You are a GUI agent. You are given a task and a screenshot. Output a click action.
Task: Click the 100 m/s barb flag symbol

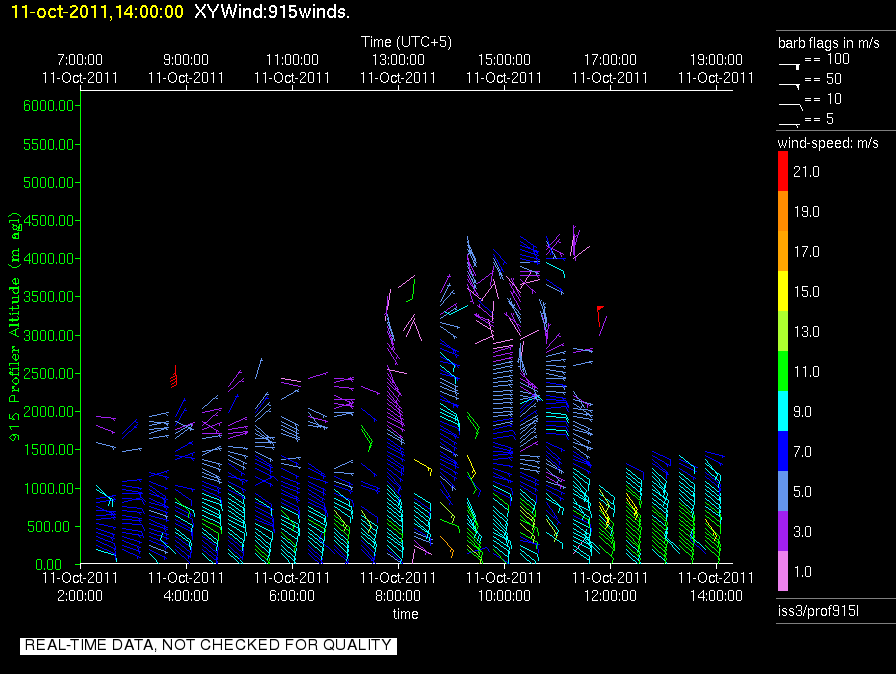[790, 63]
